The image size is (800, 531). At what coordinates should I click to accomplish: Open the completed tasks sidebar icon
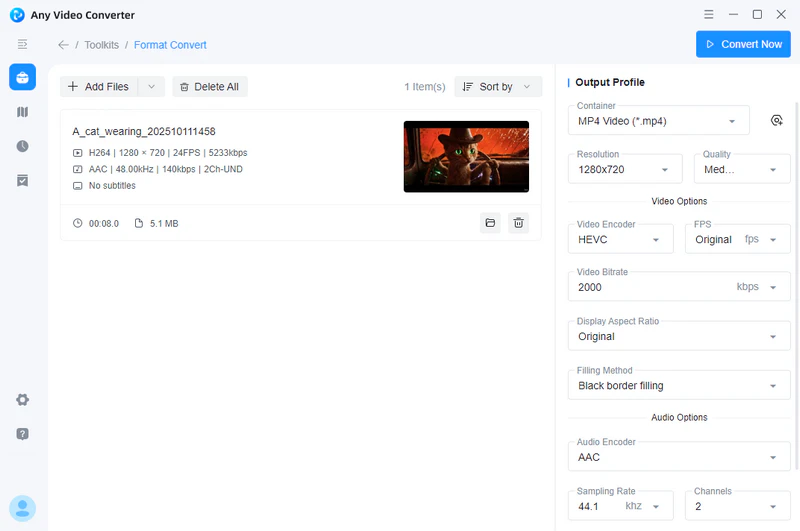(x=22, y=180)
